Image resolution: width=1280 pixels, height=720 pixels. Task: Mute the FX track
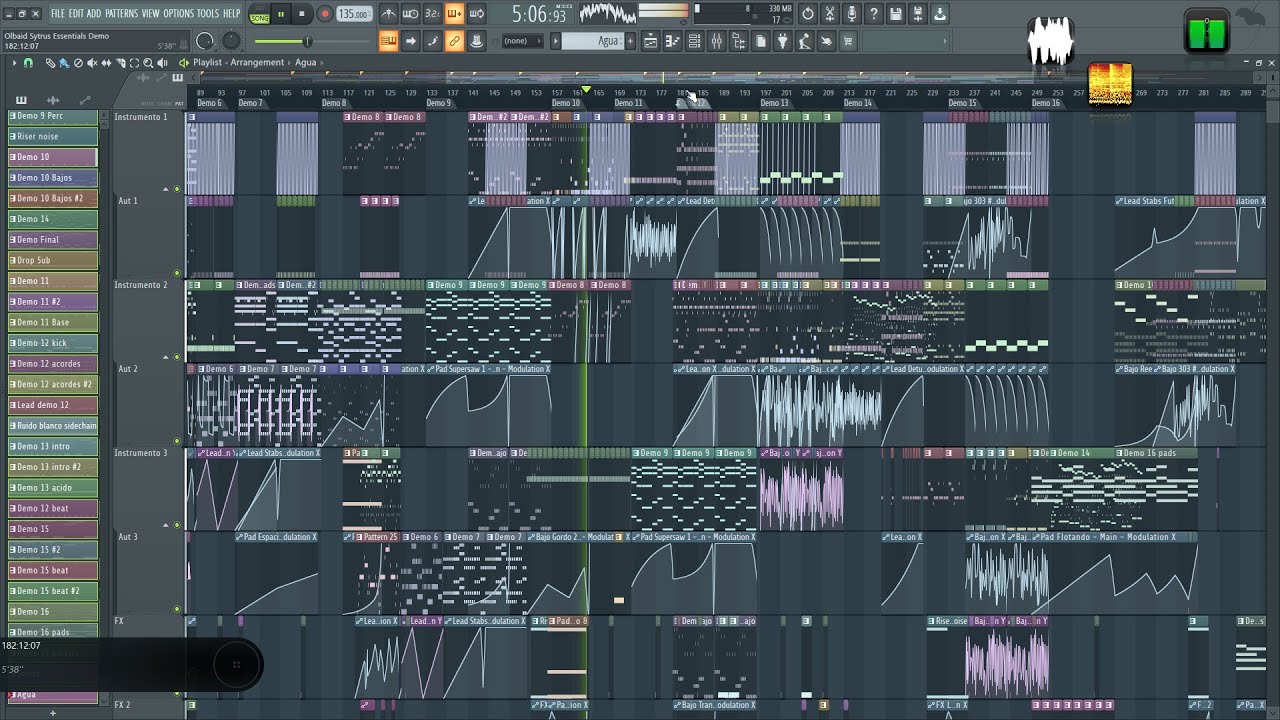(x=178, y=692)
